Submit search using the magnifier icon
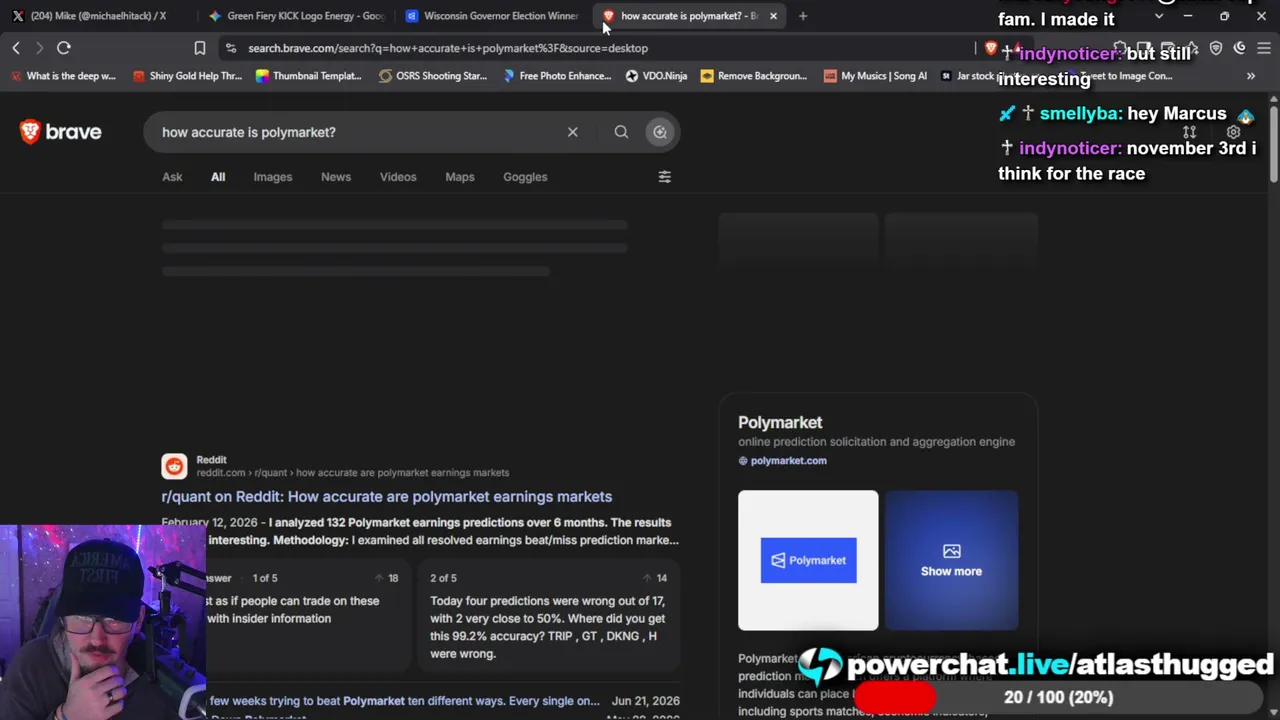The width and height of the screenshot is (1280, 720). pos(621,132)
